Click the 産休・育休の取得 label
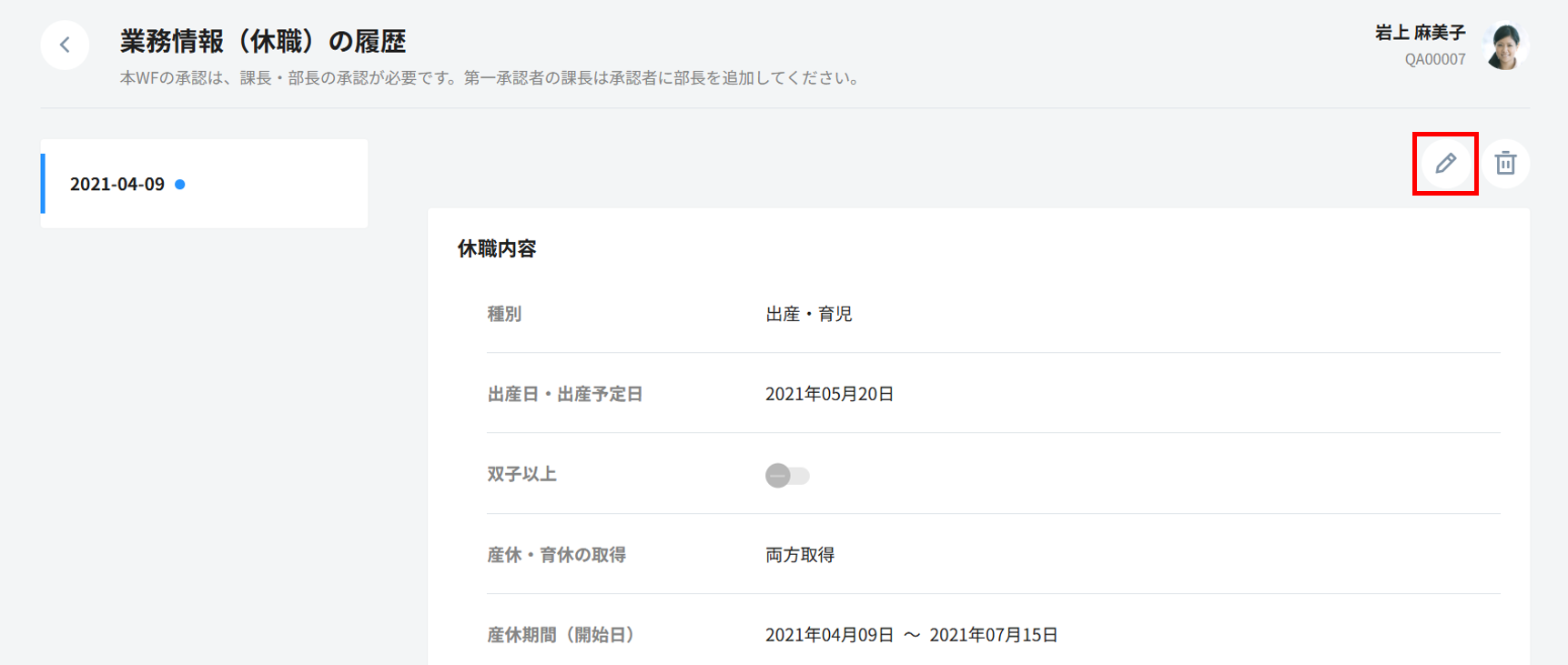 point(556,555)
